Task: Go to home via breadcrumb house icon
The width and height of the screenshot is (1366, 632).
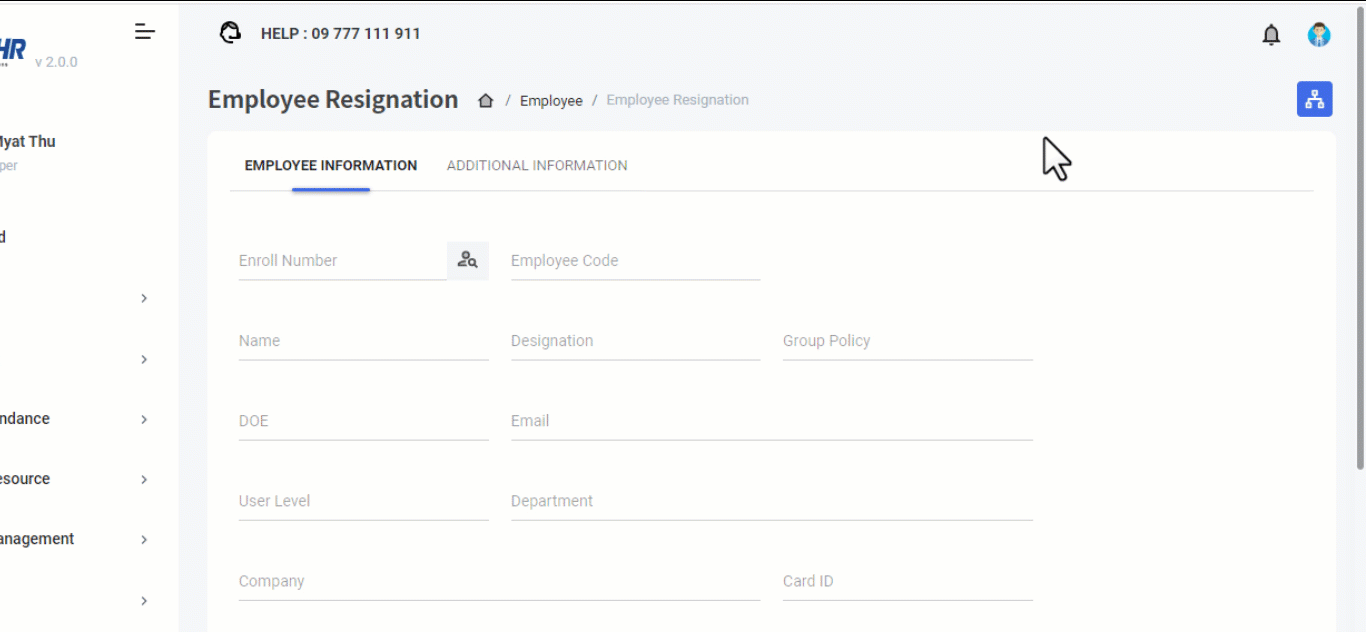Action: [x=486, y=100]
